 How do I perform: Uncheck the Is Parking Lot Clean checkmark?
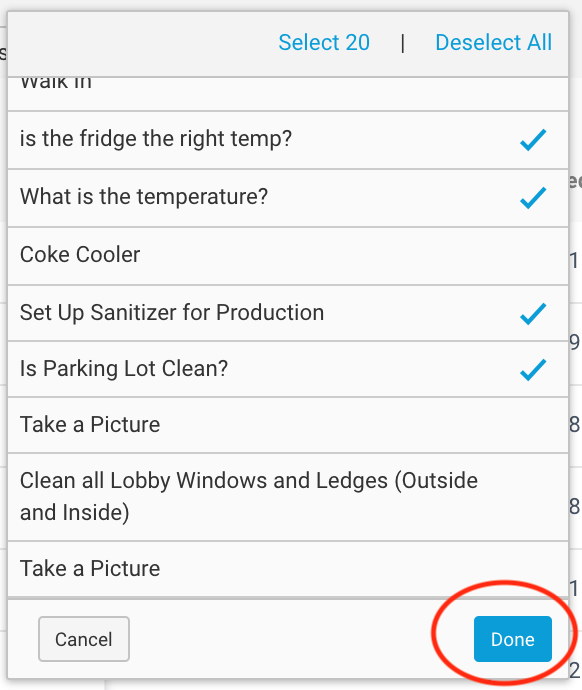point(533,370)
